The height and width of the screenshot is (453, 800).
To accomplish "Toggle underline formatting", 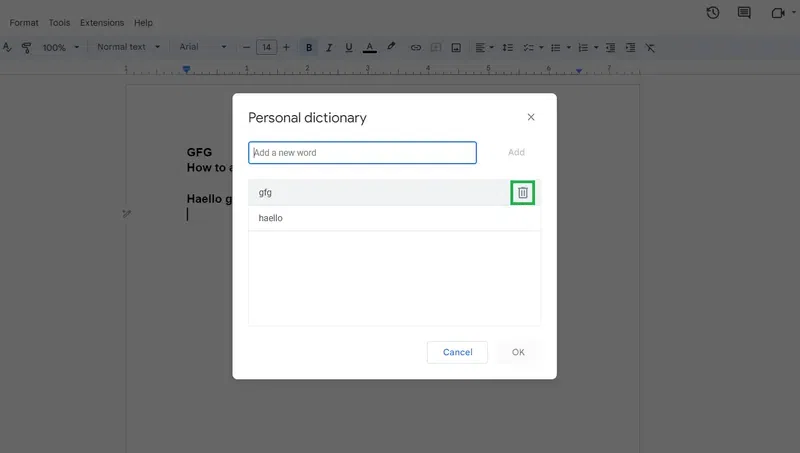I will (348, 47).
